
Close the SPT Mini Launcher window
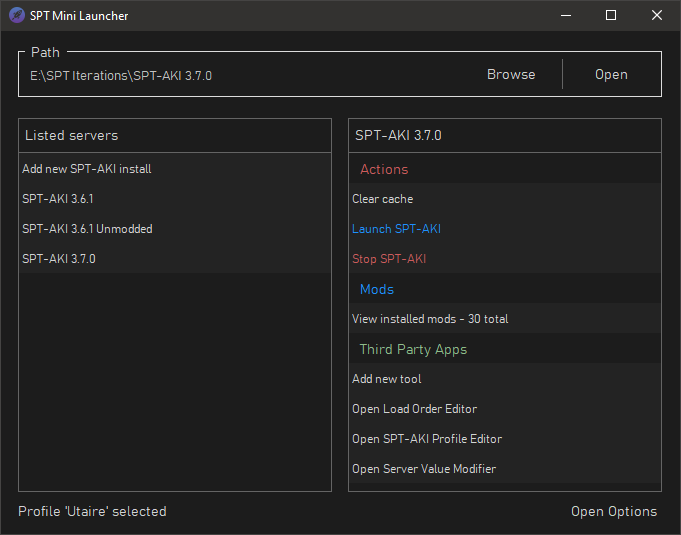point(656,16)
